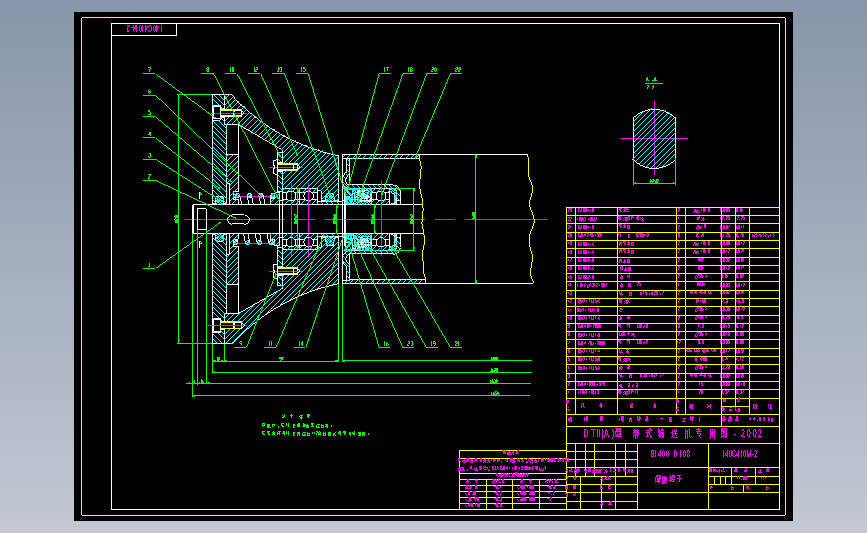Click the title text ending with '- 2002'

tap(673, 434)
